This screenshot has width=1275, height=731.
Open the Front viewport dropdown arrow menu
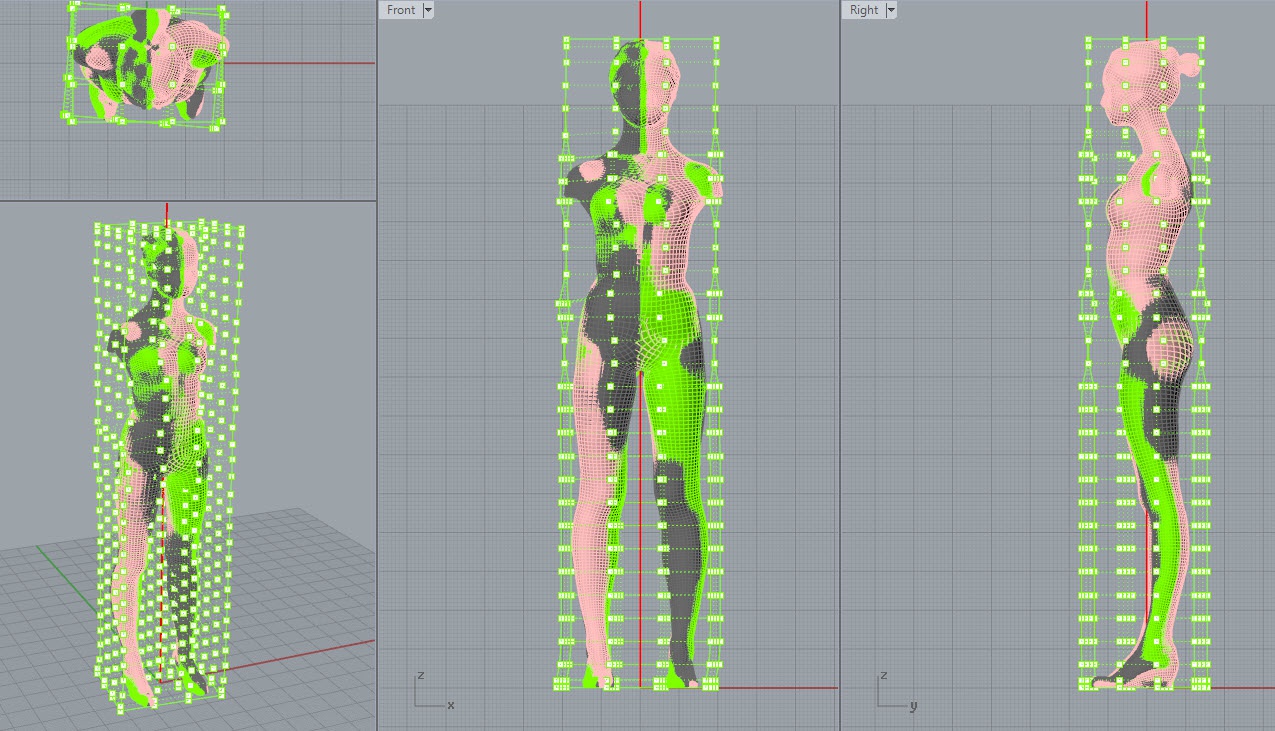pos(428,10)
